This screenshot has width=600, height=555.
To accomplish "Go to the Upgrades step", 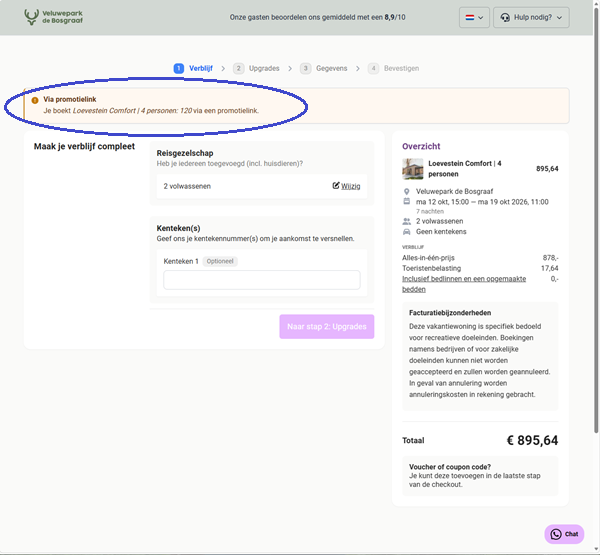I will pyautogui.click(x=256, y=69).
